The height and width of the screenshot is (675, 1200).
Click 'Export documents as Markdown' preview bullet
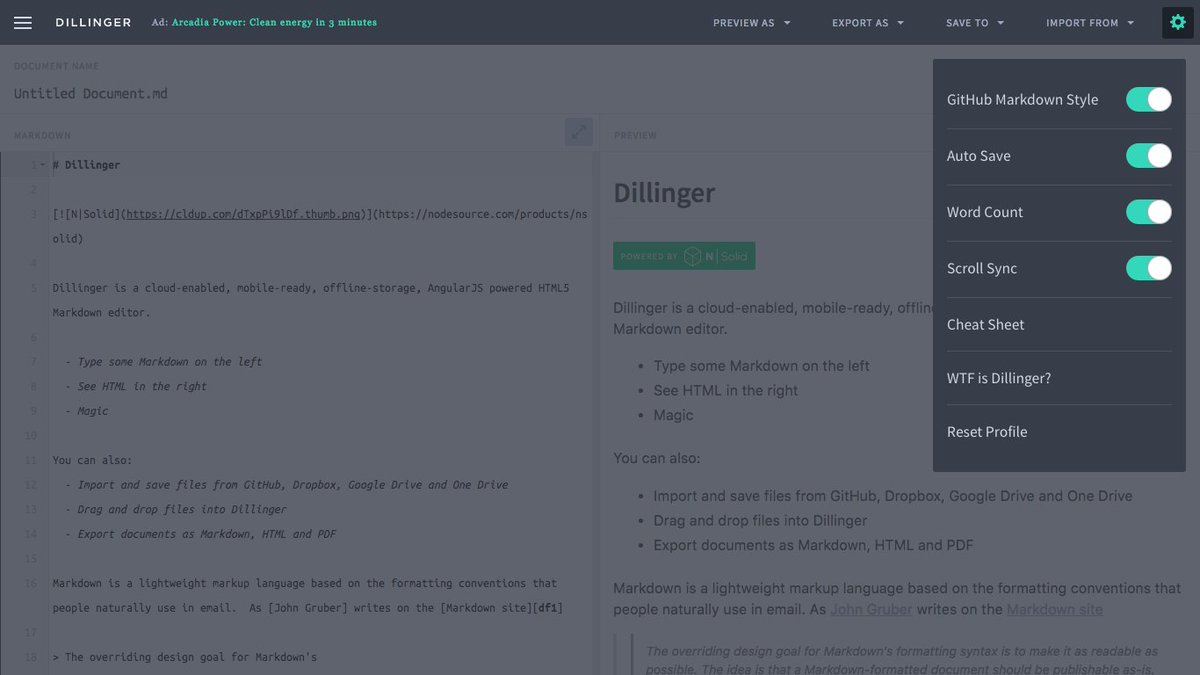(x=813, y=545)
